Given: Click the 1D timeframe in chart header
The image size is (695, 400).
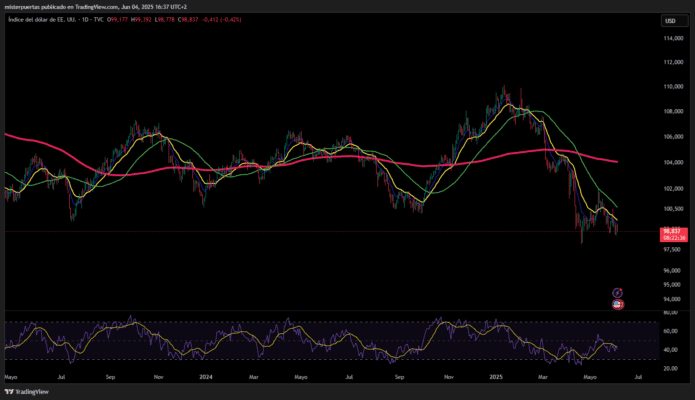Looking at the screenshot, I should coord(84,20).
